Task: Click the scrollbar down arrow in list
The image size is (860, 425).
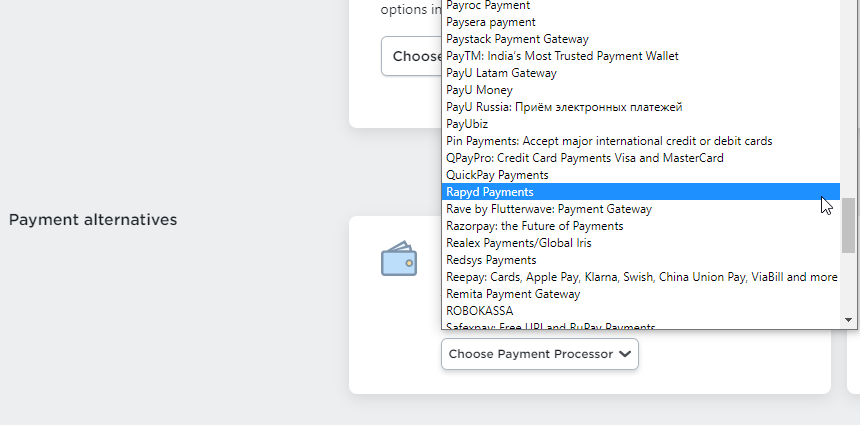Action: (x=849, y=320)
